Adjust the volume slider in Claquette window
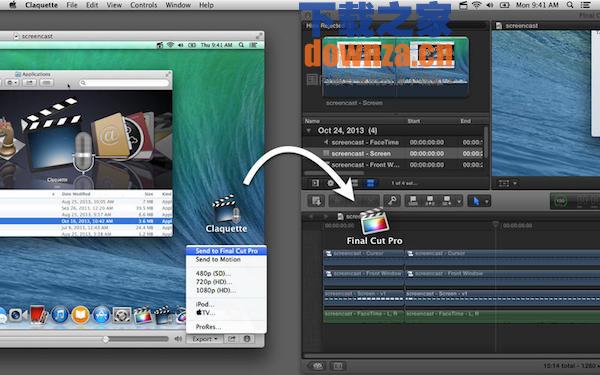This screenshot has width=600, height=375. pyautogui.click(x=106, y=339)
